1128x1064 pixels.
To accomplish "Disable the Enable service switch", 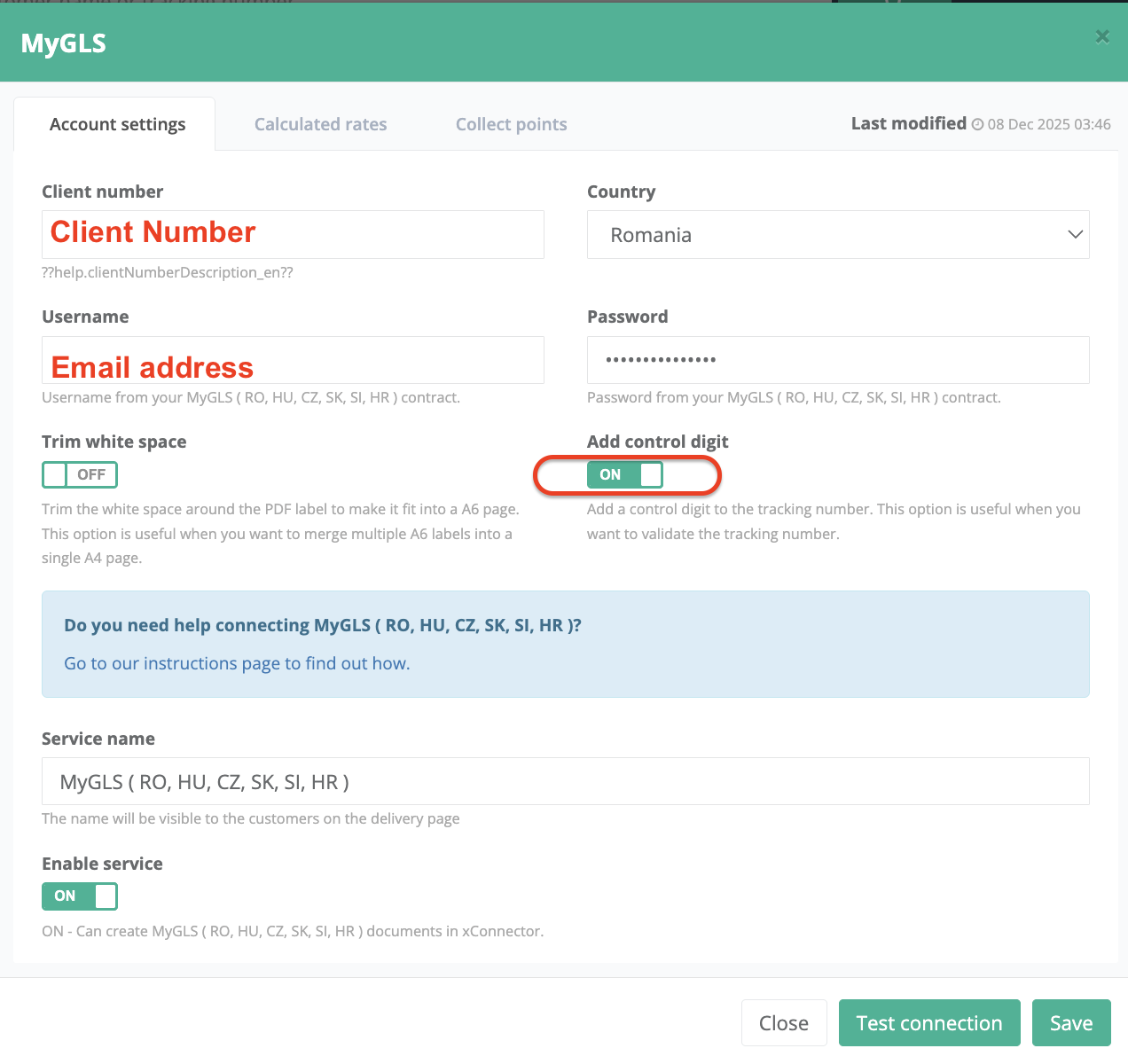I will point(80,896).
